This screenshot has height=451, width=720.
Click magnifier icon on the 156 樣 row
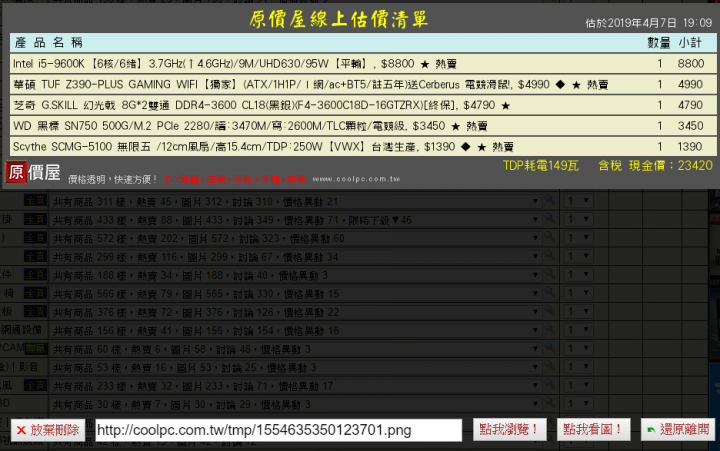[x=549, y=329]
